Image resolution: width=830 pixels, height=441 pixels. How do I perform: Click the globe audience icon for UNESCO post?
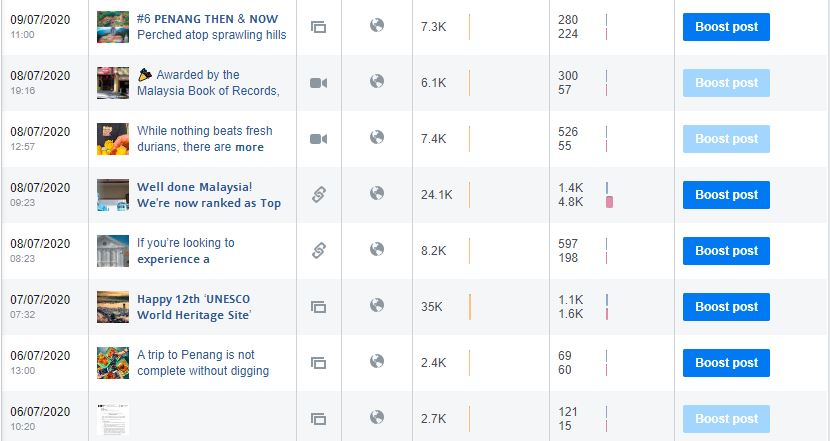[377, 305]
